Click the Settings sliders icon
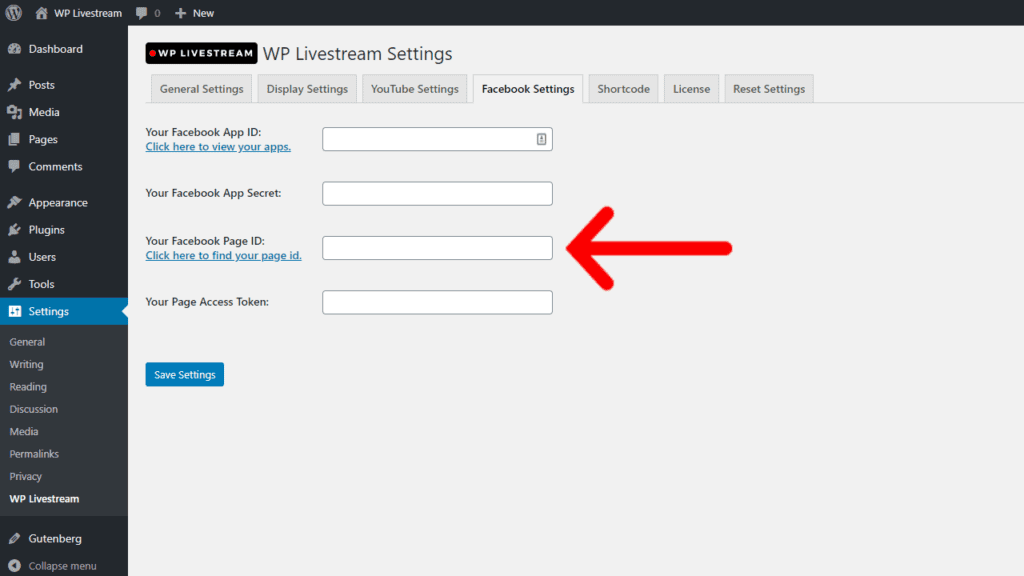This screenshot has height=576, width=1024. [x=14, y=312]
